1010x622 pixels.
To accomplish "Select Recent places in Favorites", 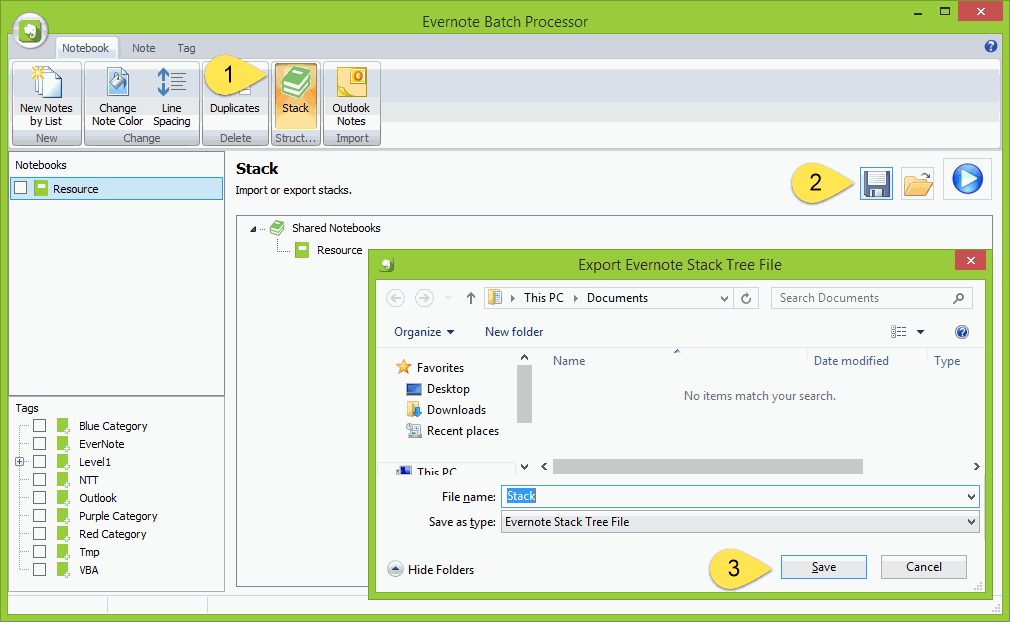I will [x=452, y=431].
